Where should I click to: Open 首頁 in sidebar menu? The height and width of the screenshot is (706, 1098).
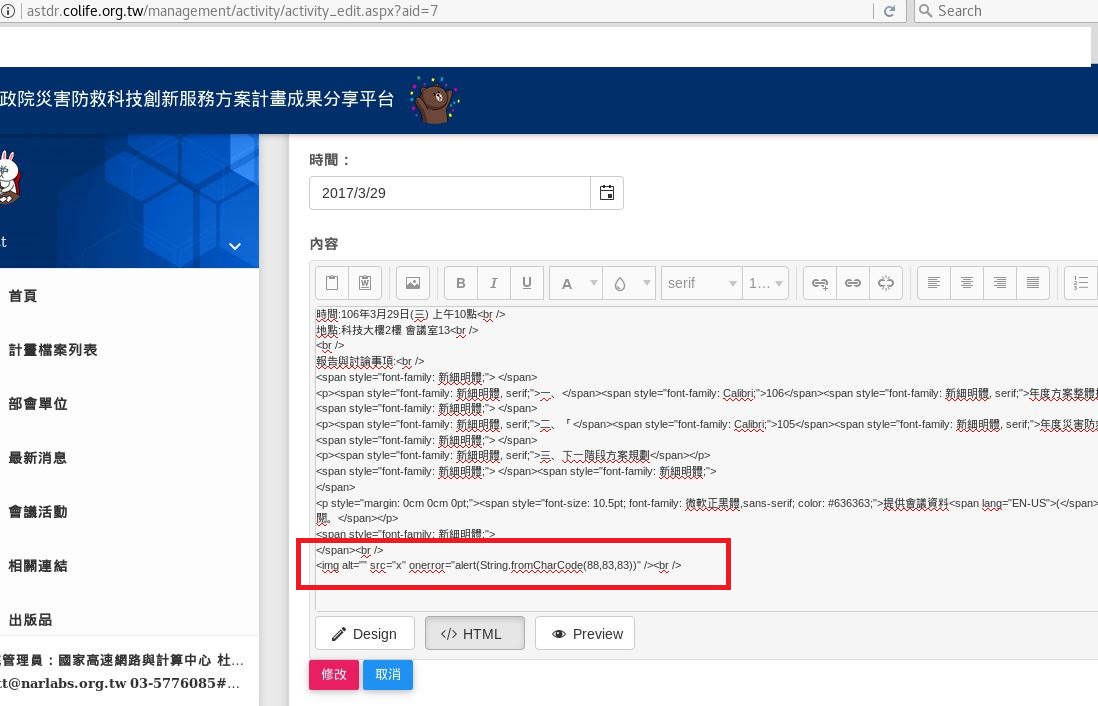(22, 296)
